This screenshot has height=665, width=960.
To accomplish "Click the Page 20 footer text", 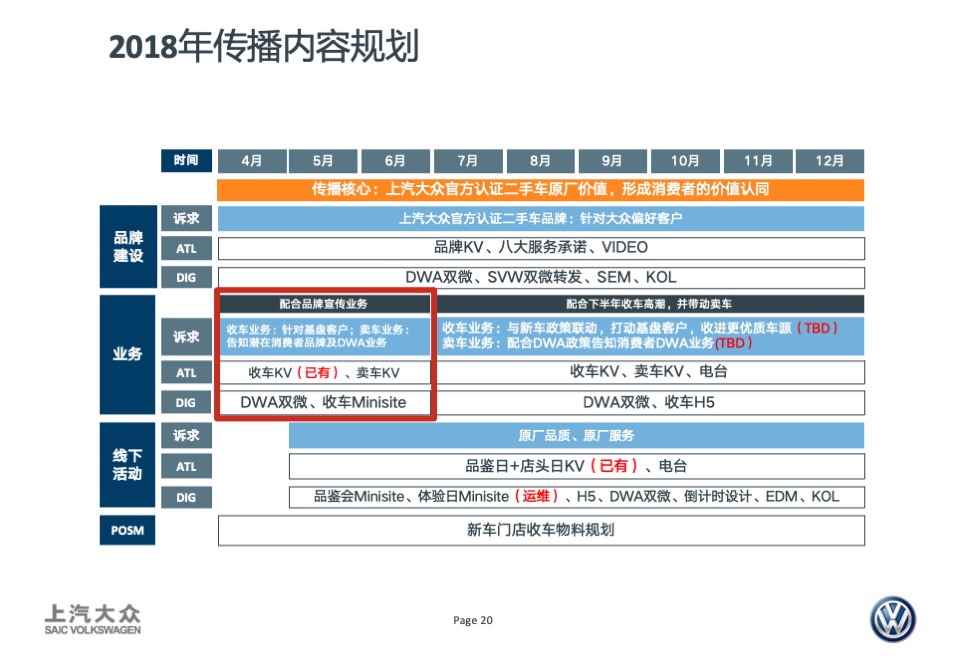I will point(471,620).
